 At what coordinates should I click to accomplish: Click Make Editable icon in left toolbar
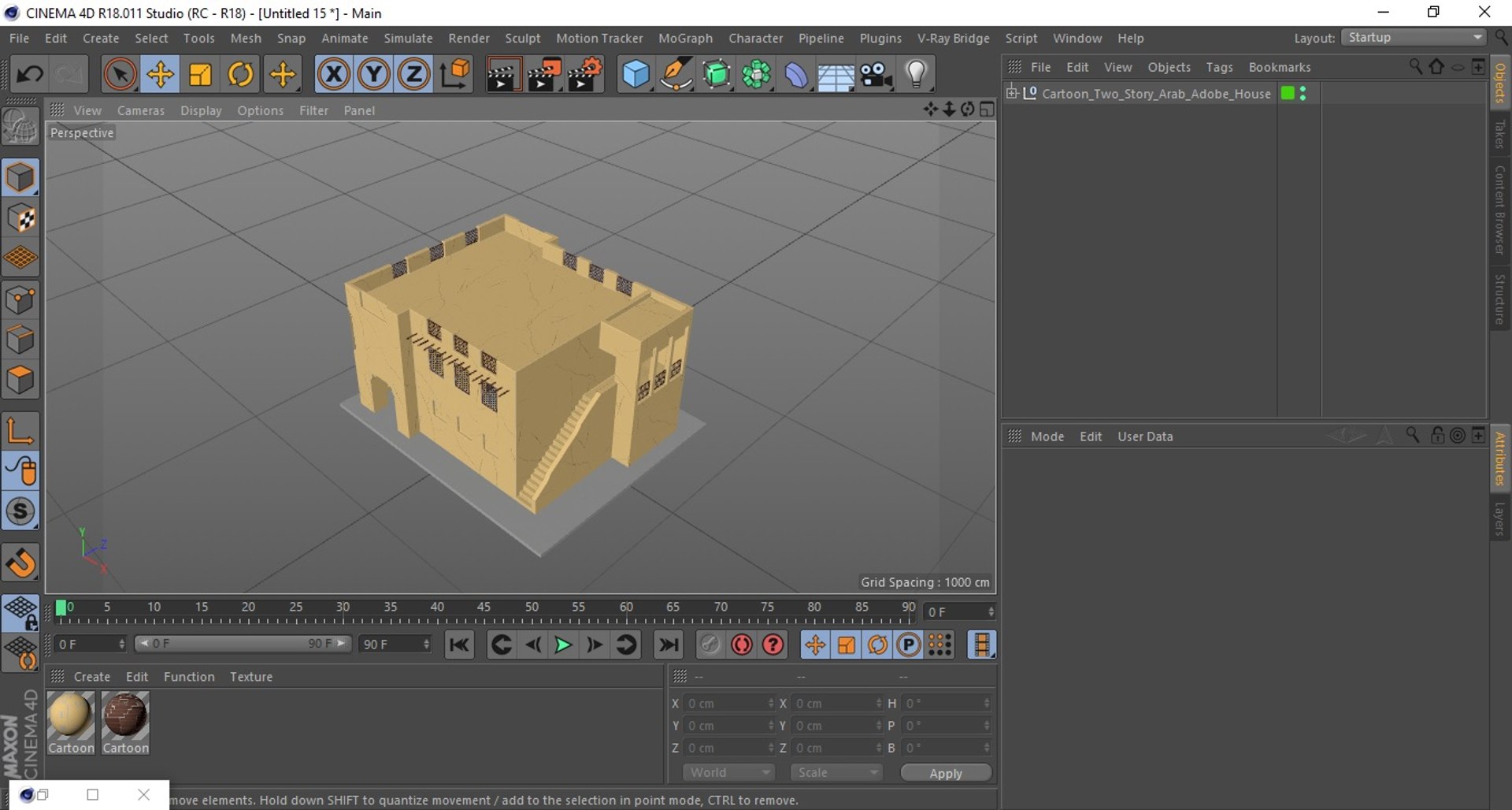click(x=20, y=126)
